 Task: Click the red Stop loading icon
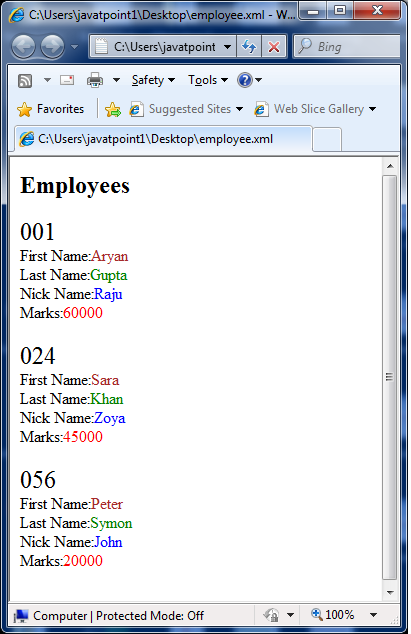[274, 47]
